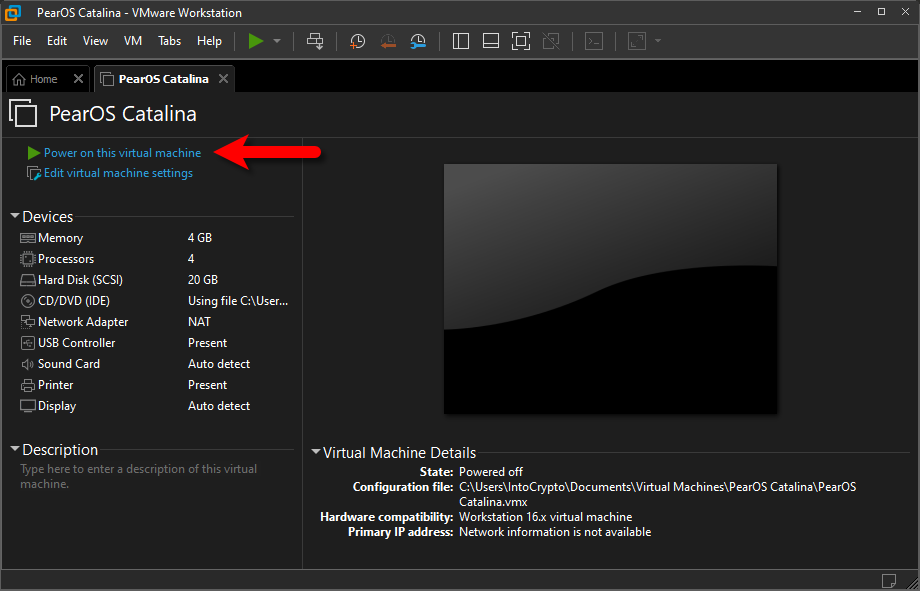Open the Tabs menu
Image resolution: width=920 pixels, height=591 pixels.
click(x=170, y=41)
